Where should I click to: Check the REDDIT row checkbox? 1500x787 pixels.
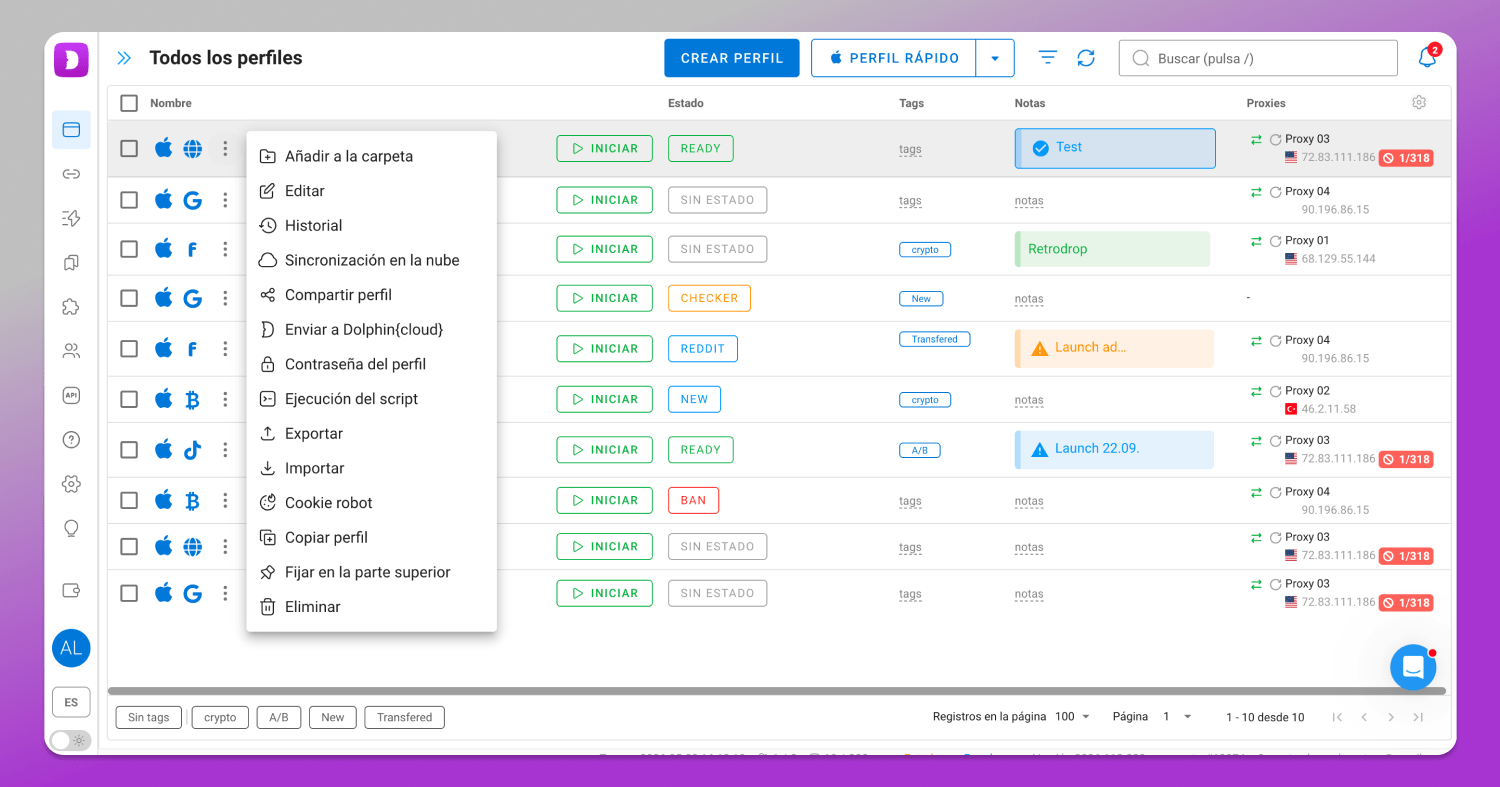coord(129,349)
